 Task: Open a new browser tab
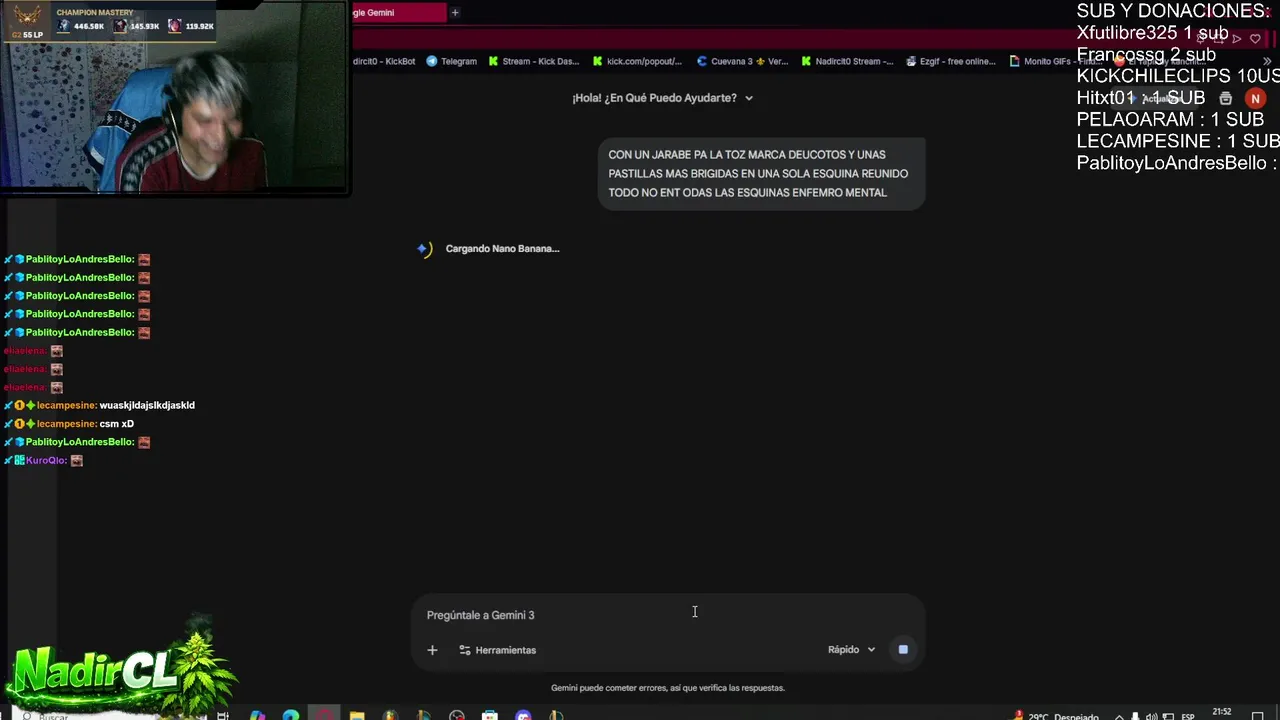coord(455,12)
